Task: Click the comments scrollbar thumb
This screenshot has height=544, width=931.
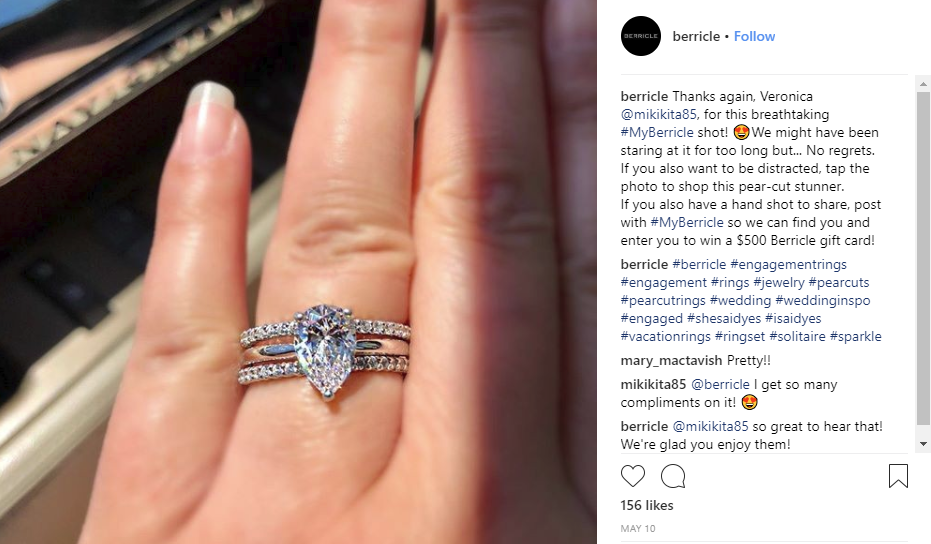Action: [923, 259]
